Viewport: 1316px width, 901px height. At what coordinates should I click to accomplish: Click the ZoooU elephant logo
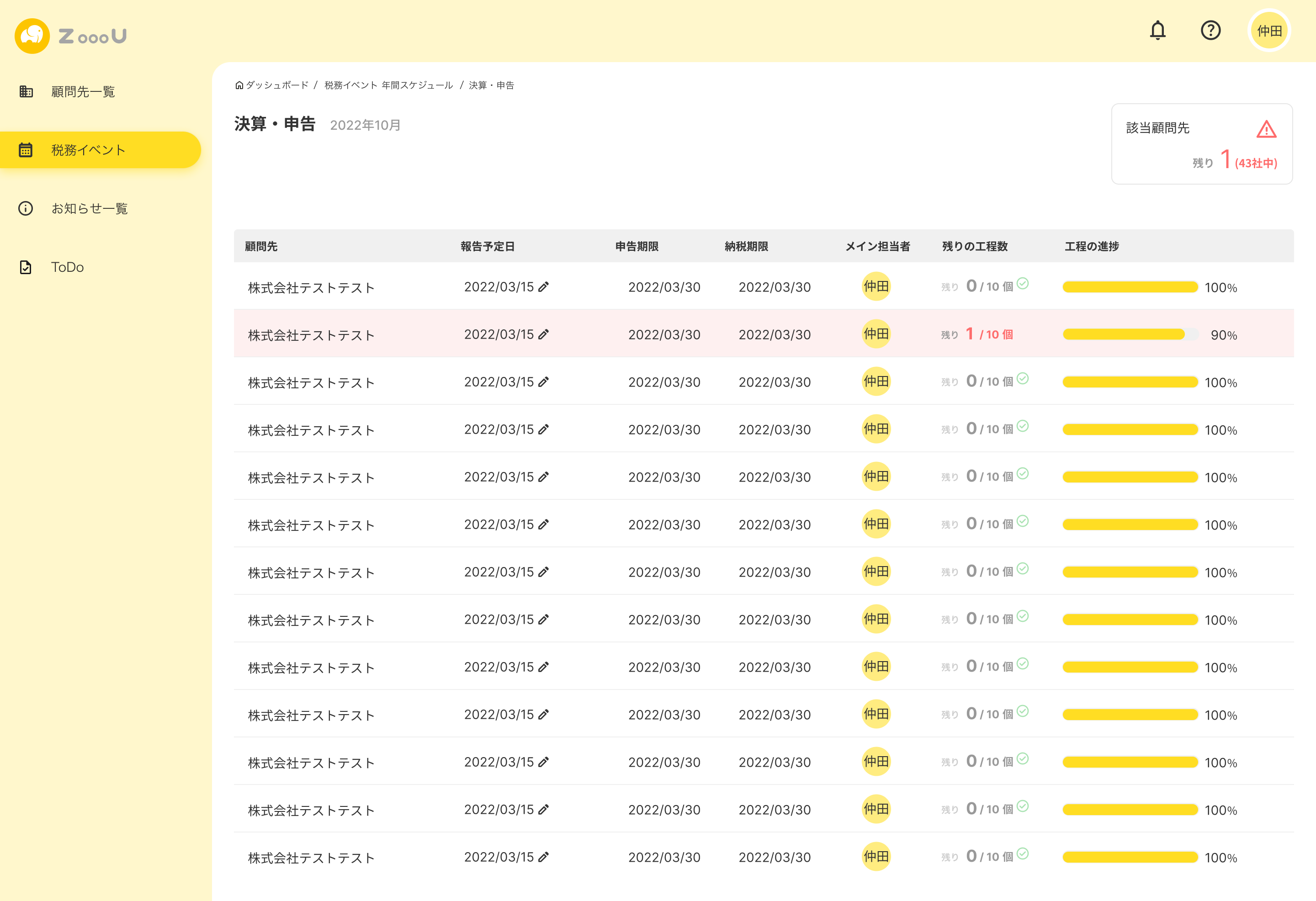click(32, 36)
